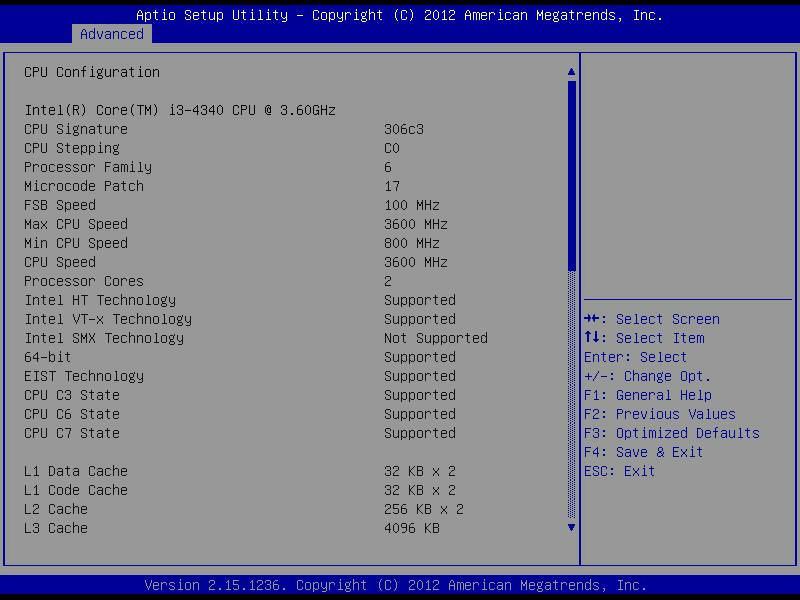Click the 'Aptio Setup Utility' title text
The image size is (800, 600).
click(x=212, y=15)
